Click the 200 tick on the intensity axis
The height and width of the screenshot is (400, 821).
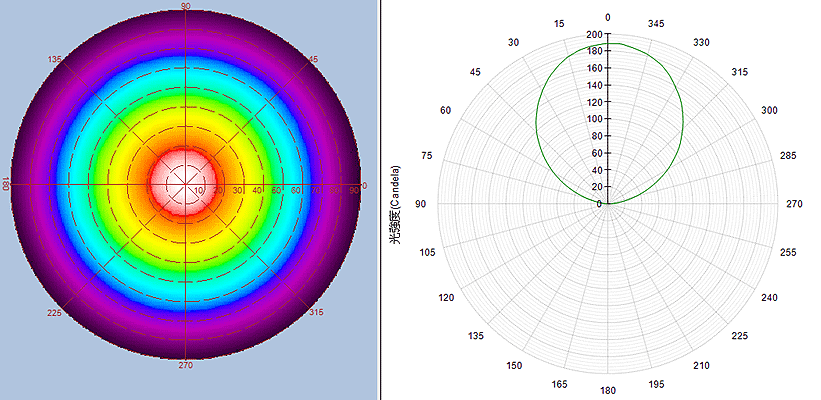(x=594, y=35)
